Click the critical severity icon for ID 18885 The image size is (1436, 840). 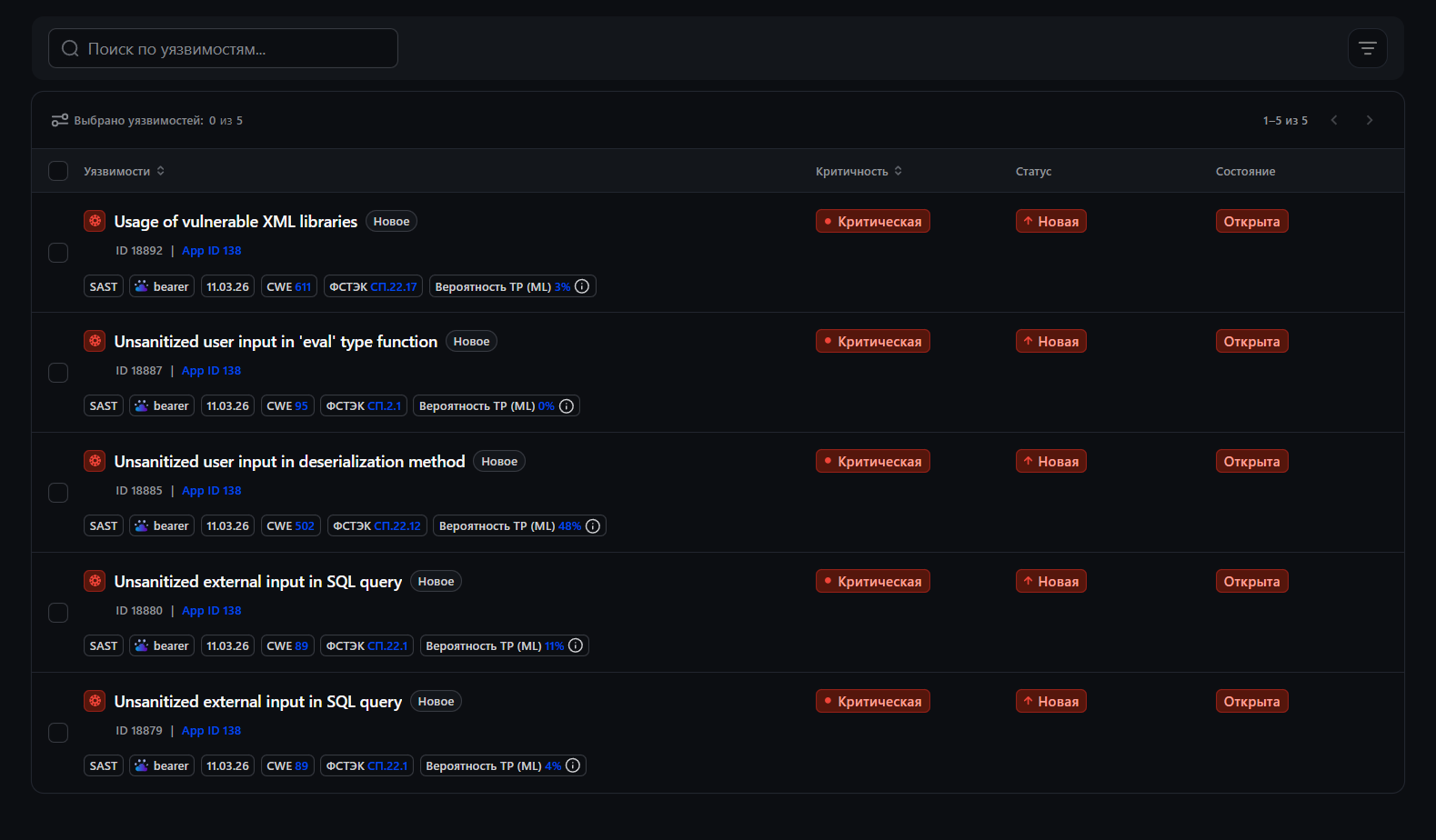95,461
